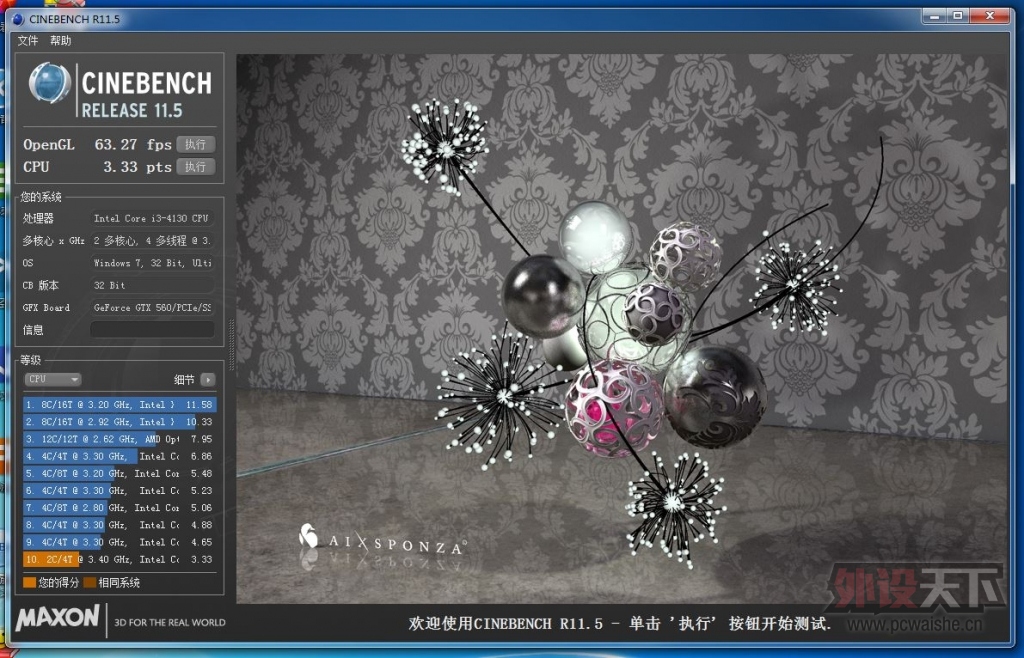The image size is (1024, 658).
Task: Select ranking row 1 scoring 11.58
Action: [x=120, y=405]
